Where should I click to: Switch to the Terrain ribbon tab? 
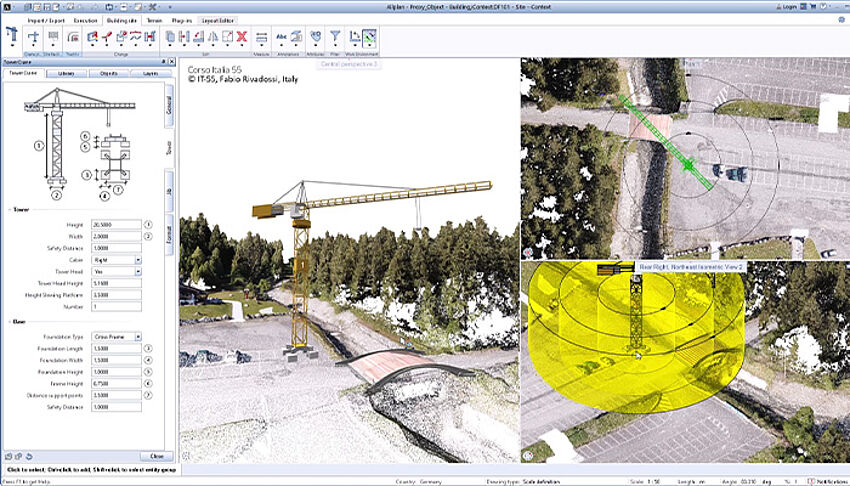click(x=153, y=19)
